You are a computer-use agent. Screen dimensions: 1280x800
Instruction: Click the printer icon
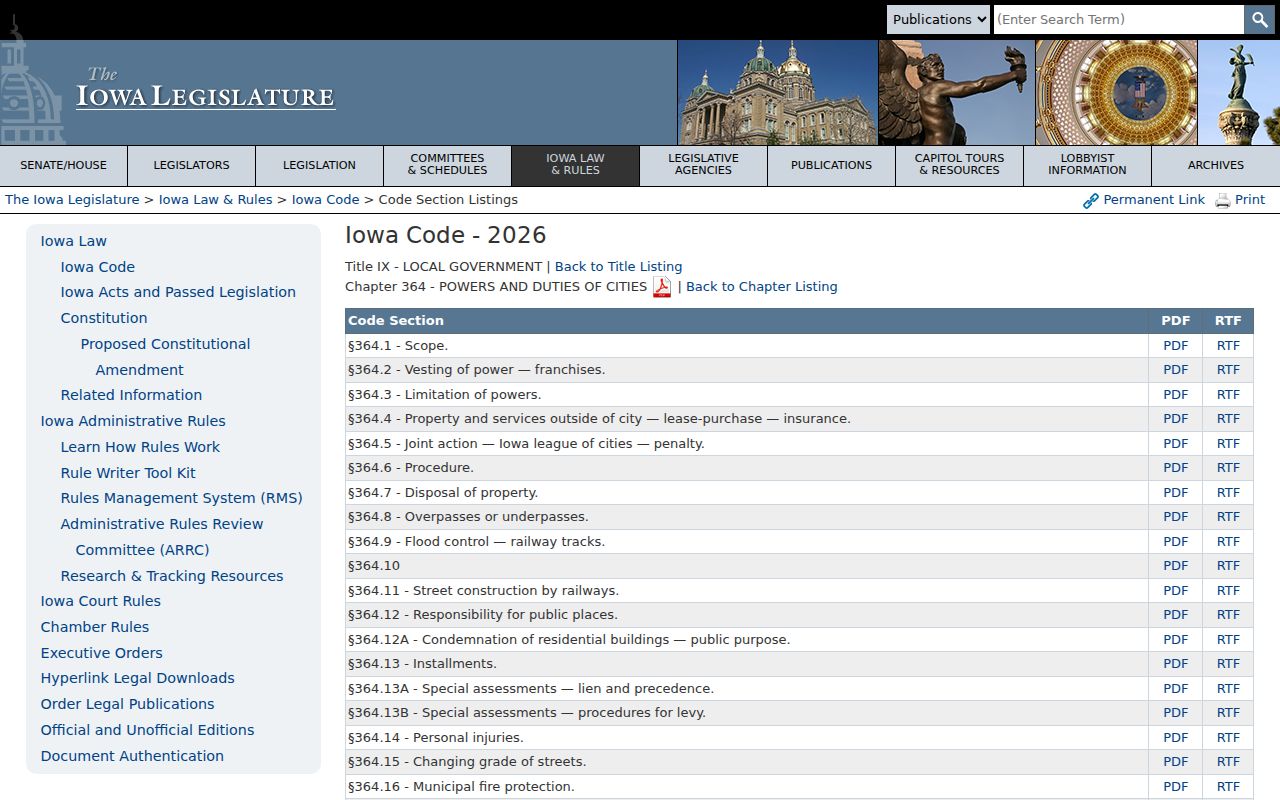(1222, 201)
